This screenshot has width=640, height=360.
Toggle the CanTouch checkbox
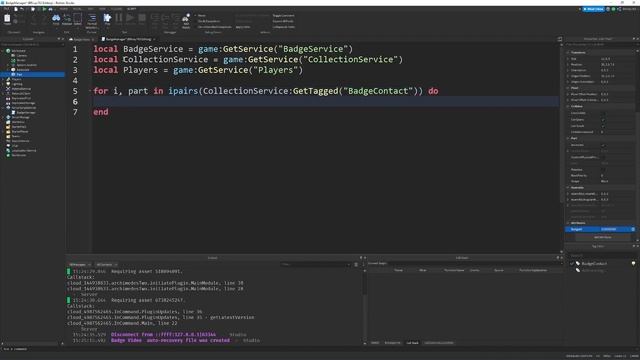603,126
